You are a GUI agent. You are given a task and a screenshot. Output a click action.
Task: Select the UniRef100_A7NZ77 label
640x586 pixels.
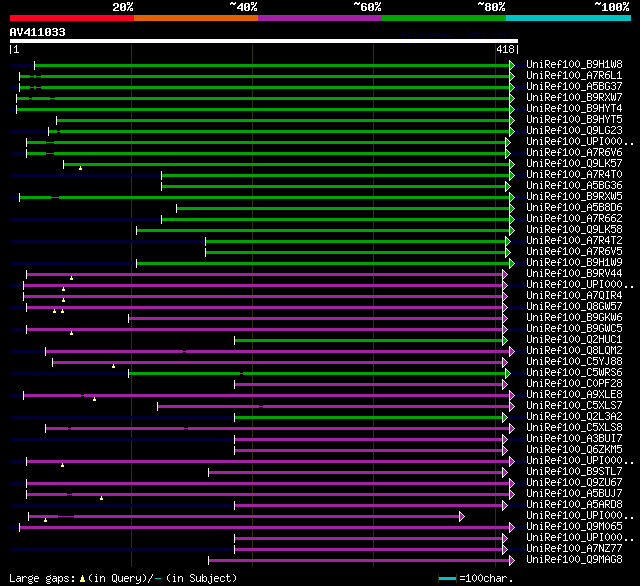(x=574, y=549)
